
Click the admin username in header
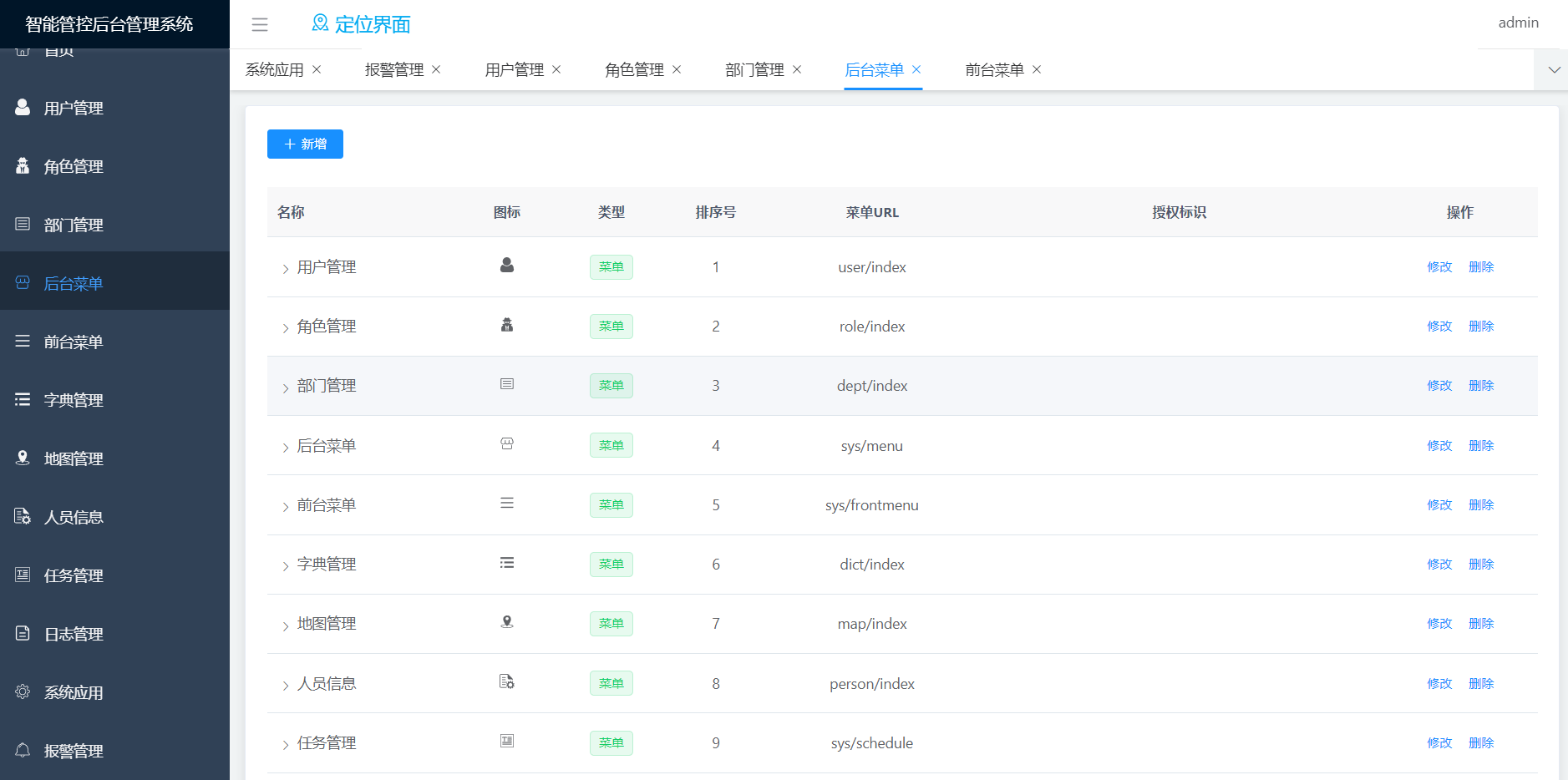1518,23
